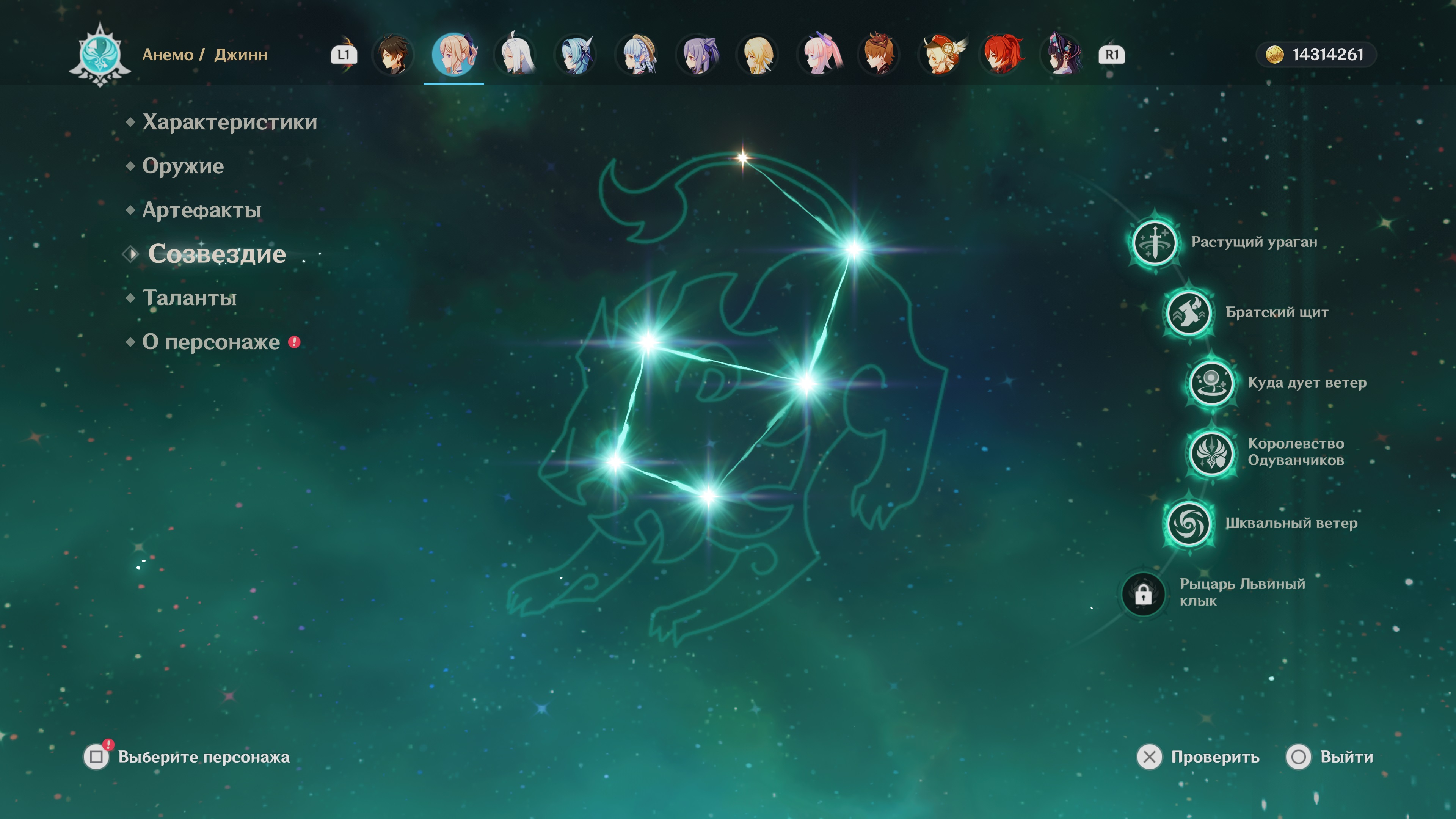
Task: Click the Anemo element emblem
Action: (100, 55)
